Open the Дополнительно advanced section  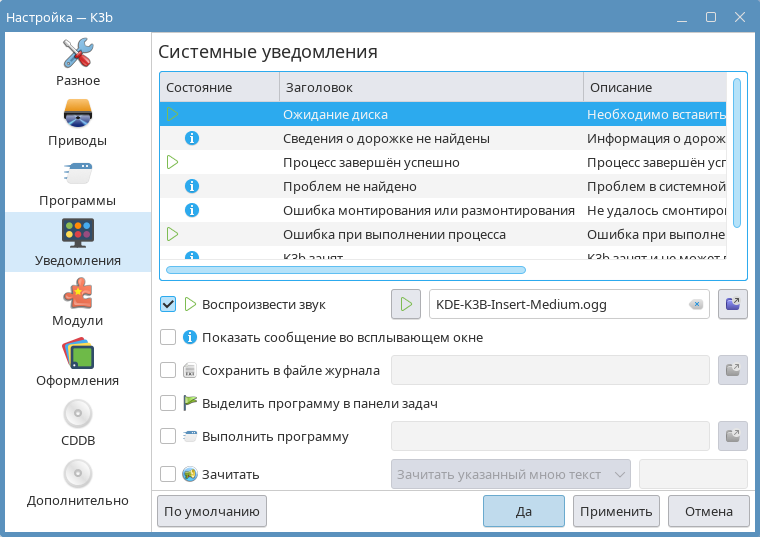(77, 482)
